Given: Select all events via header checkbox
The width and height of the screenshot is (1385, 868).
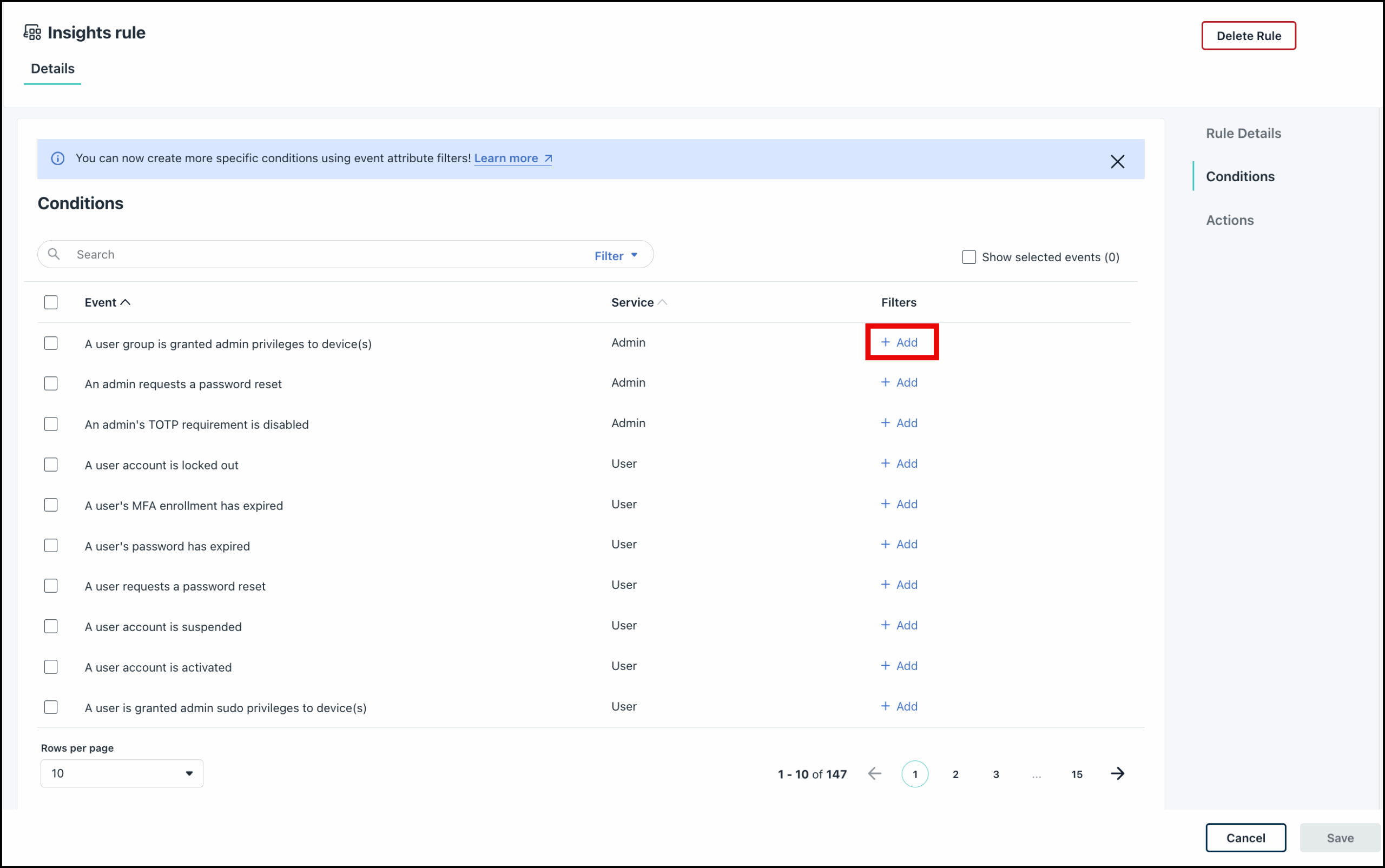Looking at the screenshot, I should pyautogui.click(x=51, y=302).
